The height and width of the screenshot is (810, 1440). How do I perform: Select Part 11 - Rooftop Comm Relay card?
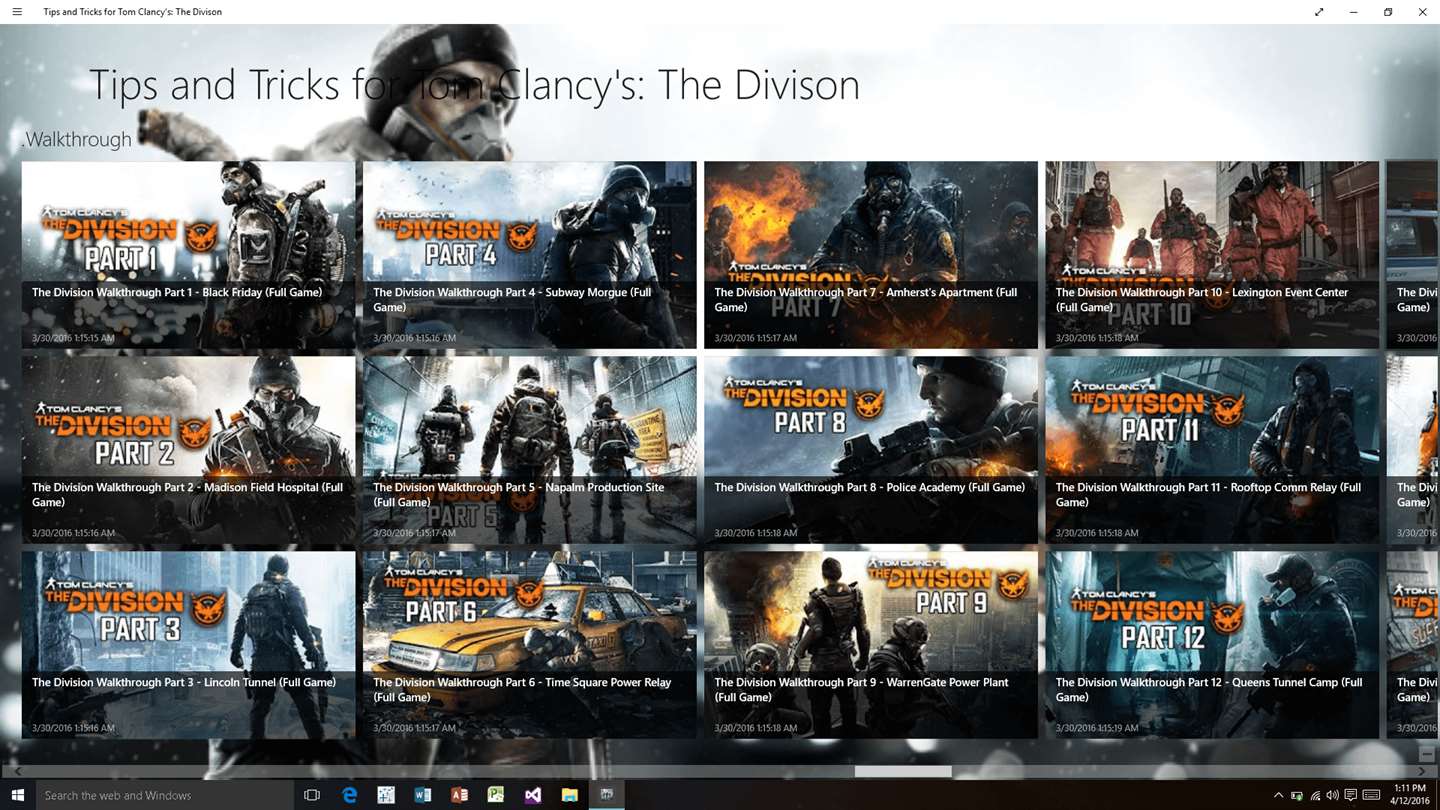[x=1212, y=450]
